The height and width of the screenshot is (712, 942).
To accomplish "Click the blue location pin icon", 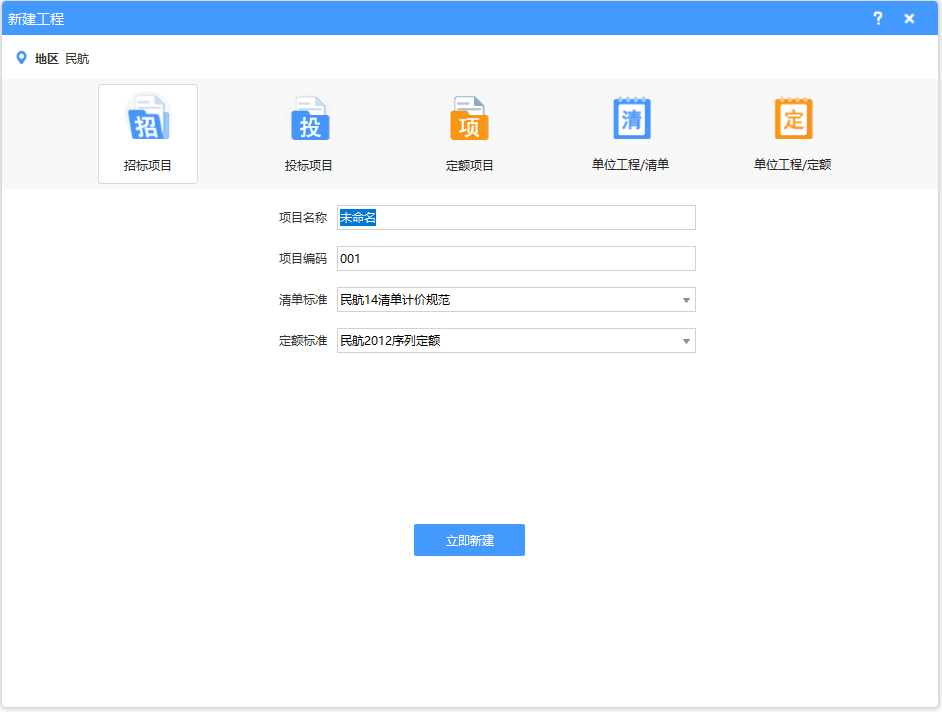I will tap(21, 58).
